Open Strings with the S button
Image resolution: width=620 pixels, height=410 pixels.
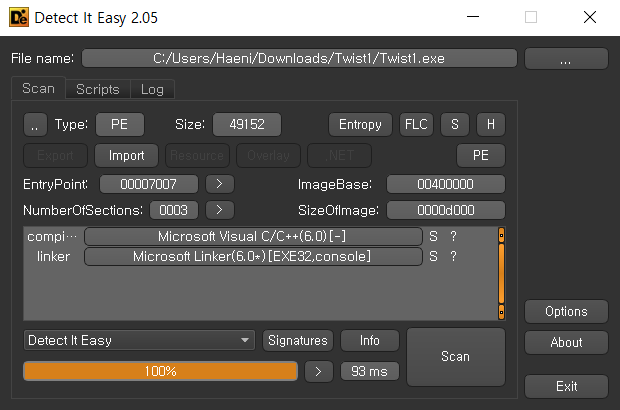point(455,125)
